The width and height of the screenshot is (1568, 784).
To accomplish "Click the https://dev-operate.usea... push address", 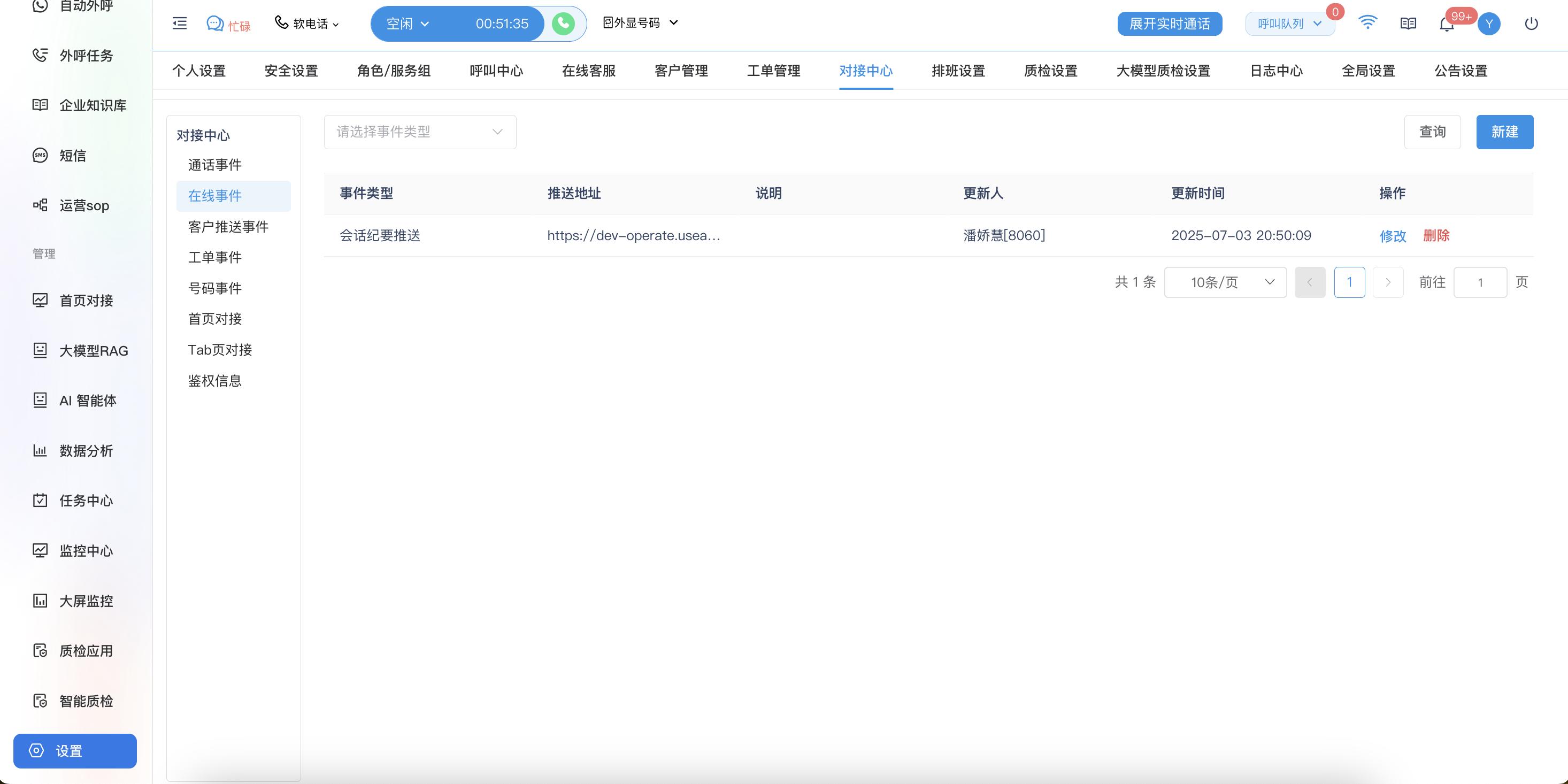I will coord(634,235).
